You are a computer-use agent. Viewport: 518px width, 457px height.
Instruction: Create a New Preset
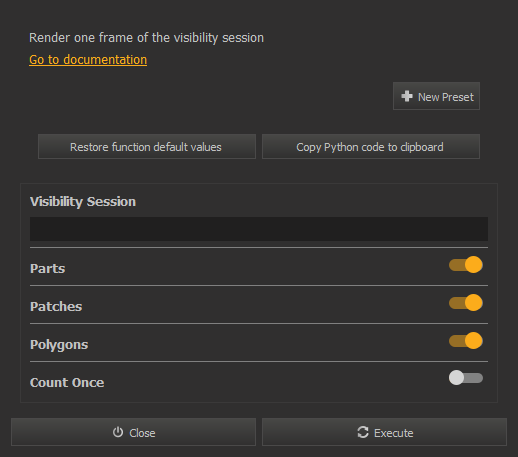[436, 96]
